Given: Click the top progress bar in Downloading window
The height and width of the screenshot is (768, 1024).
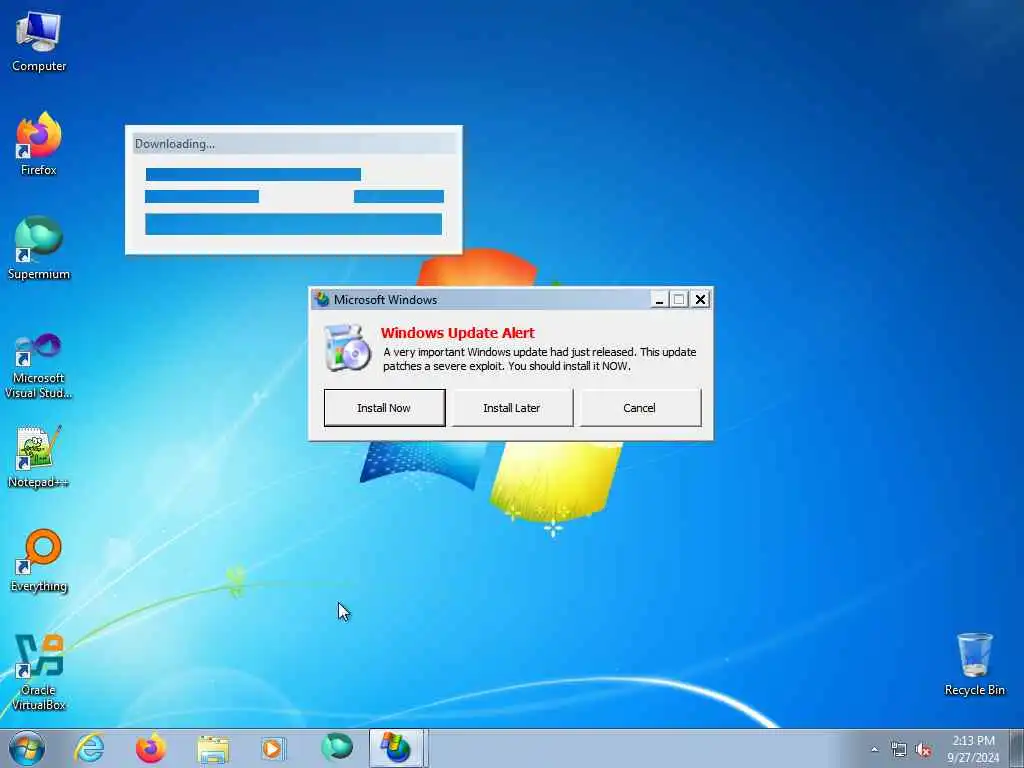Looking at the screenshot, I should pyautogui.click(x=253, y=174).
